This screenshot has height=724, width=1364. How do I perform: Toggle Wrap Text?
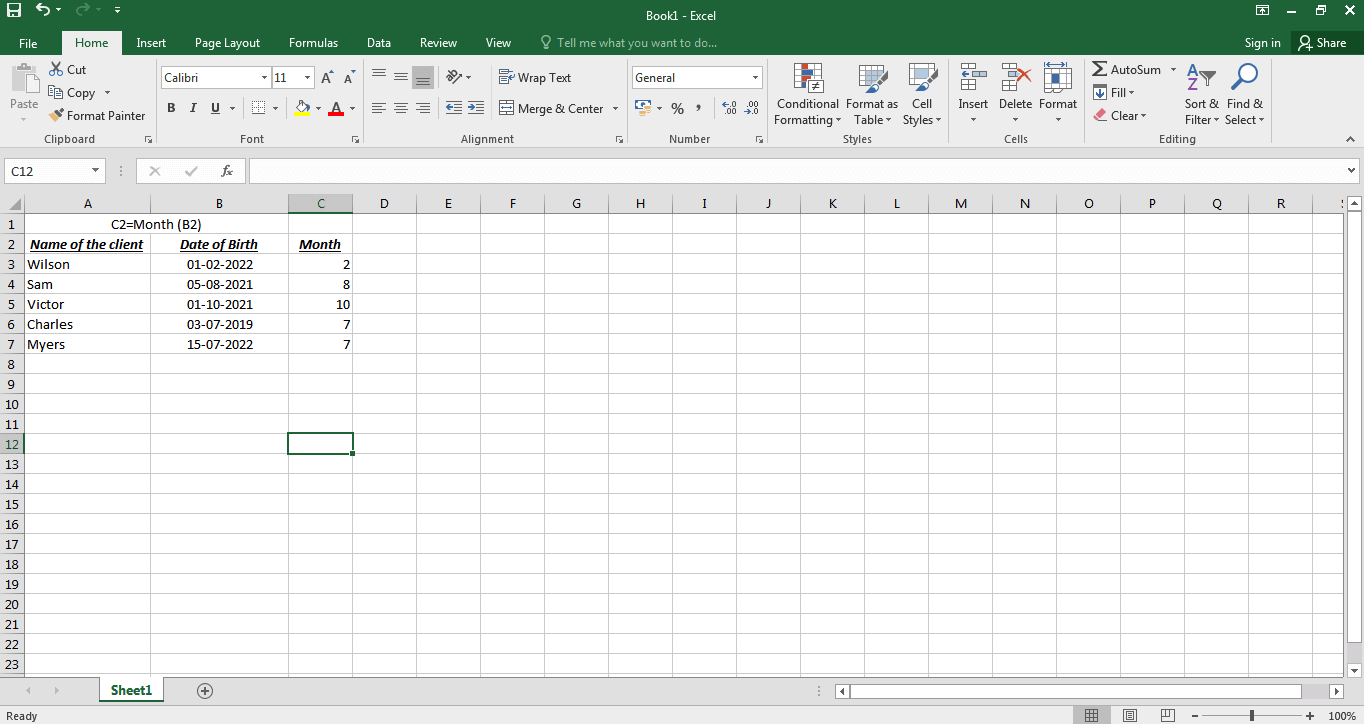click(535, 77)
